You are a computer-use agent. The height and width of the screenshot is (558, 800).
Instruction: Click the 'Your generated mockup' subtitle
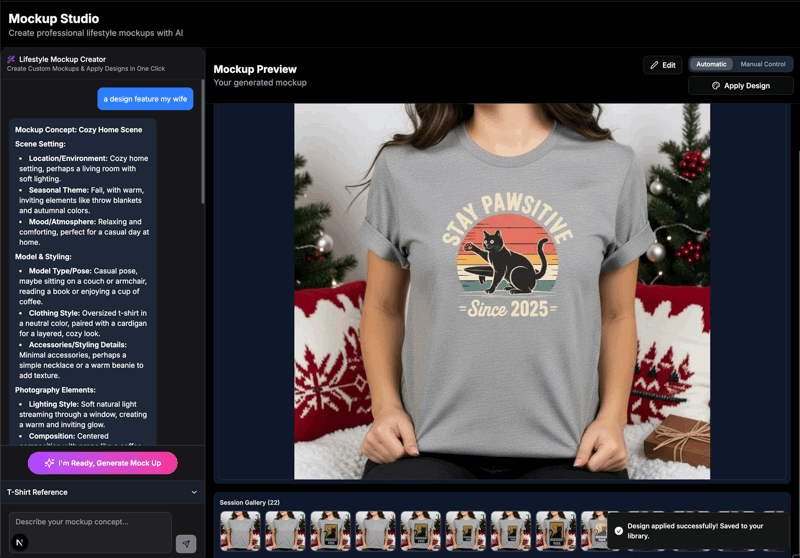pyautogui.click(x=260, y=83)
